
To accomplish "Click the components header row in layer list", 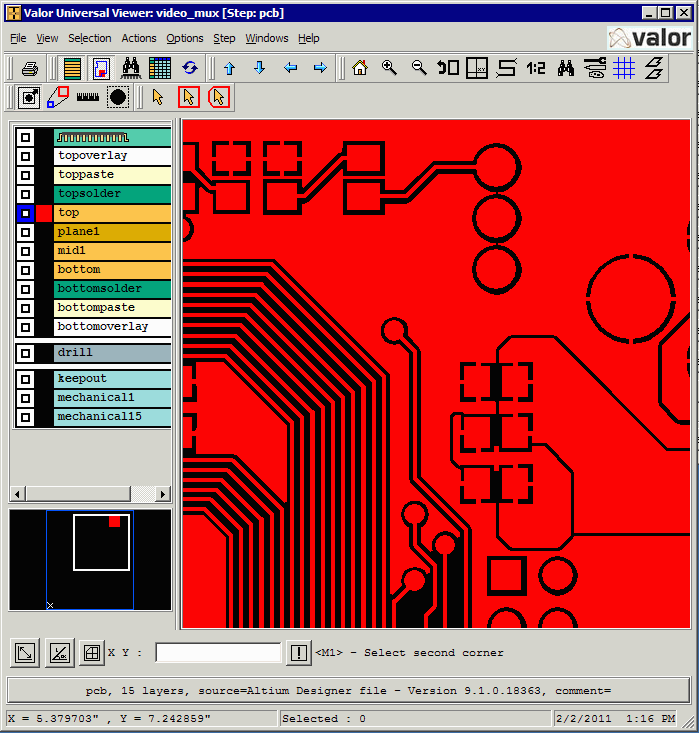I will tap(113, 137).
